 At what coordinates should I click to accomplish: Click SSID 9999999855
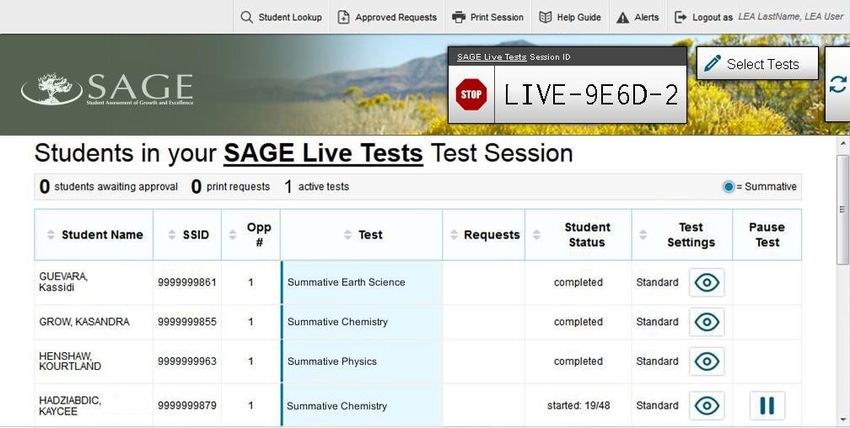187,322
